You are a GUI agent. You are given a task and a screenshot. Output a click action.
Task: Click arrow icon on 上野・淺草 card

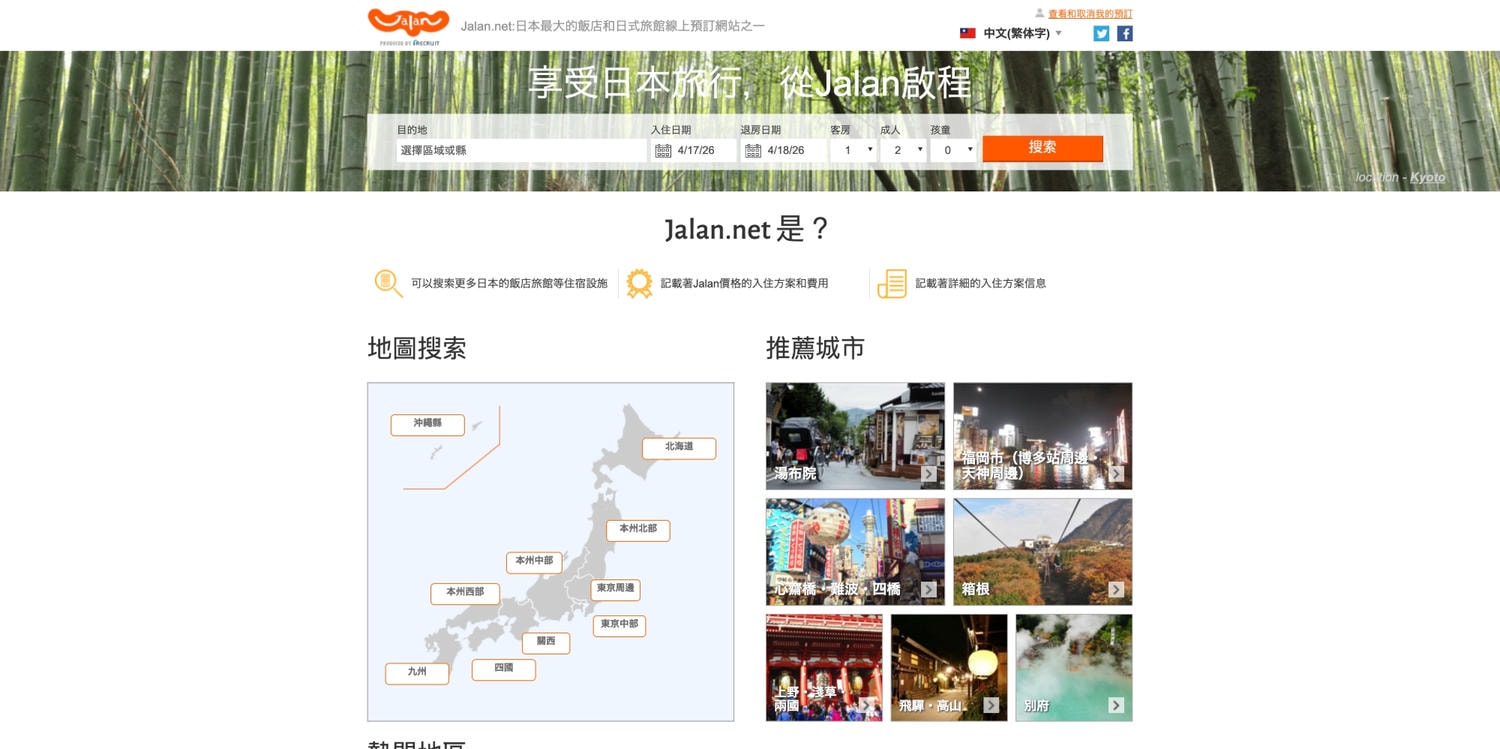867,706
